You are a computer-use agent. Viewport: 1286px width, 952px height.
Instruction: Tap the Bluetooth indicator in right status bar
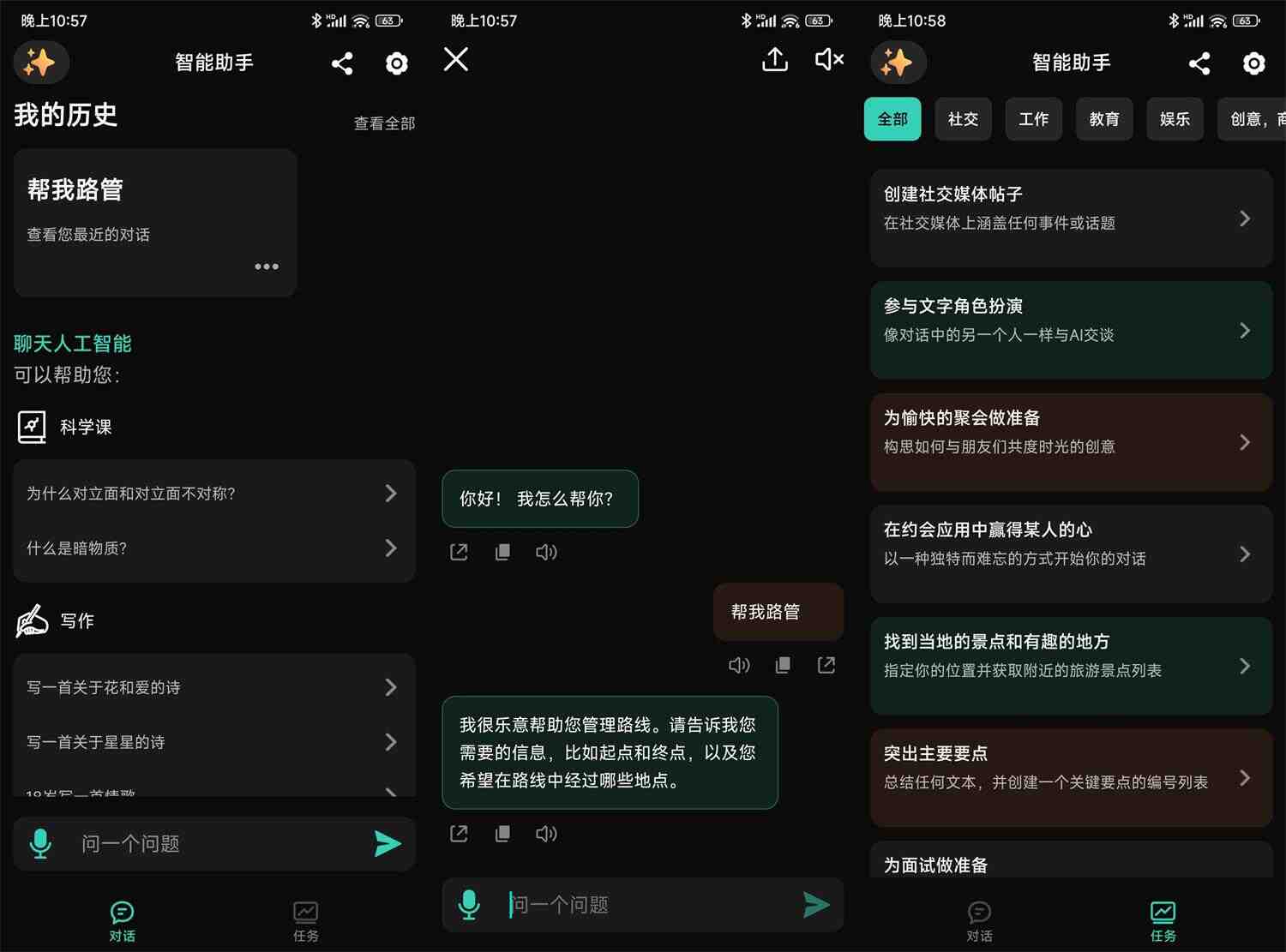[1174, 21]
